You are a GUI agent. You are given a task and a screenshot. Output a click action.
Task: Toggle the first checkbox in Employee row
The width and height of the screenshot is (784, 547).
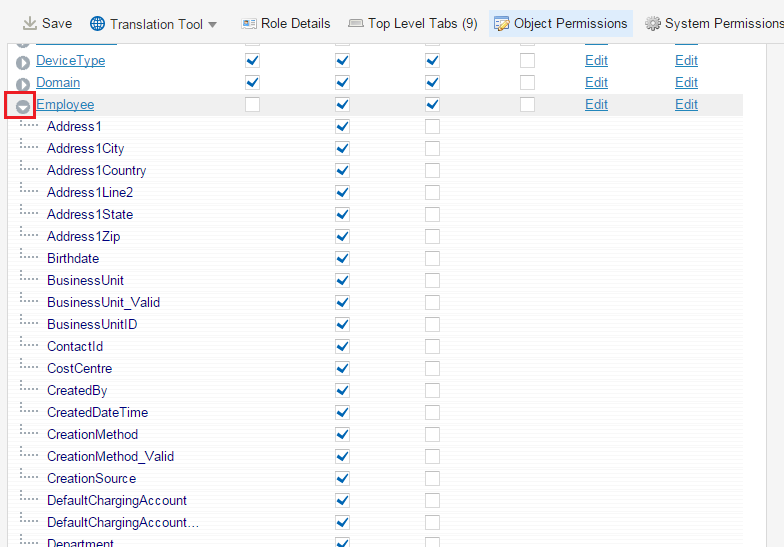tap(252, 105)
